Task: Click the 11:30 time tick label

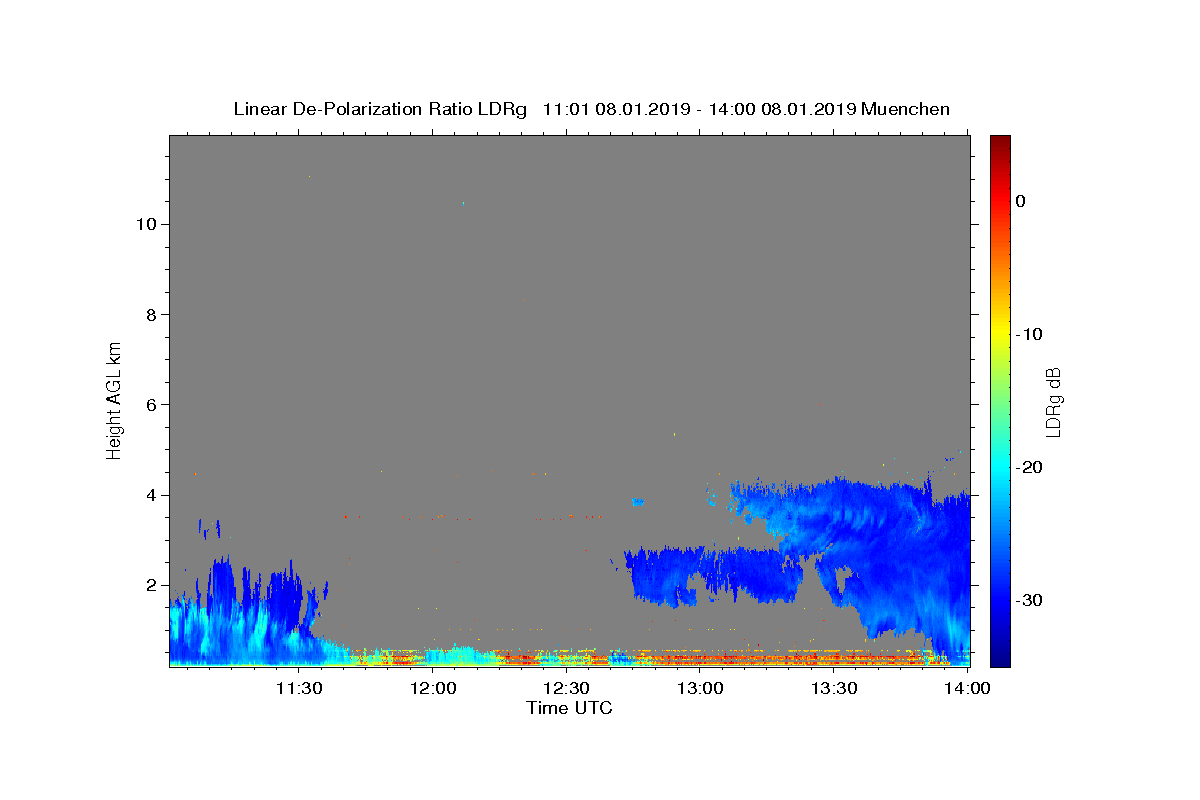Action: click(x=299, y=689)
